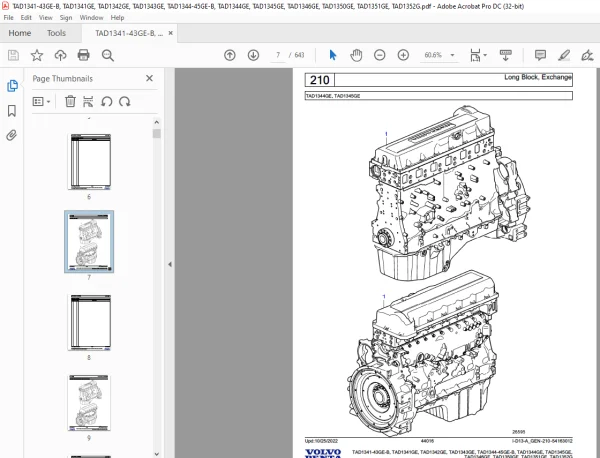Viewport: 600px width, 458px height.
Task: Open the Help menu
Action: point(117,18)
